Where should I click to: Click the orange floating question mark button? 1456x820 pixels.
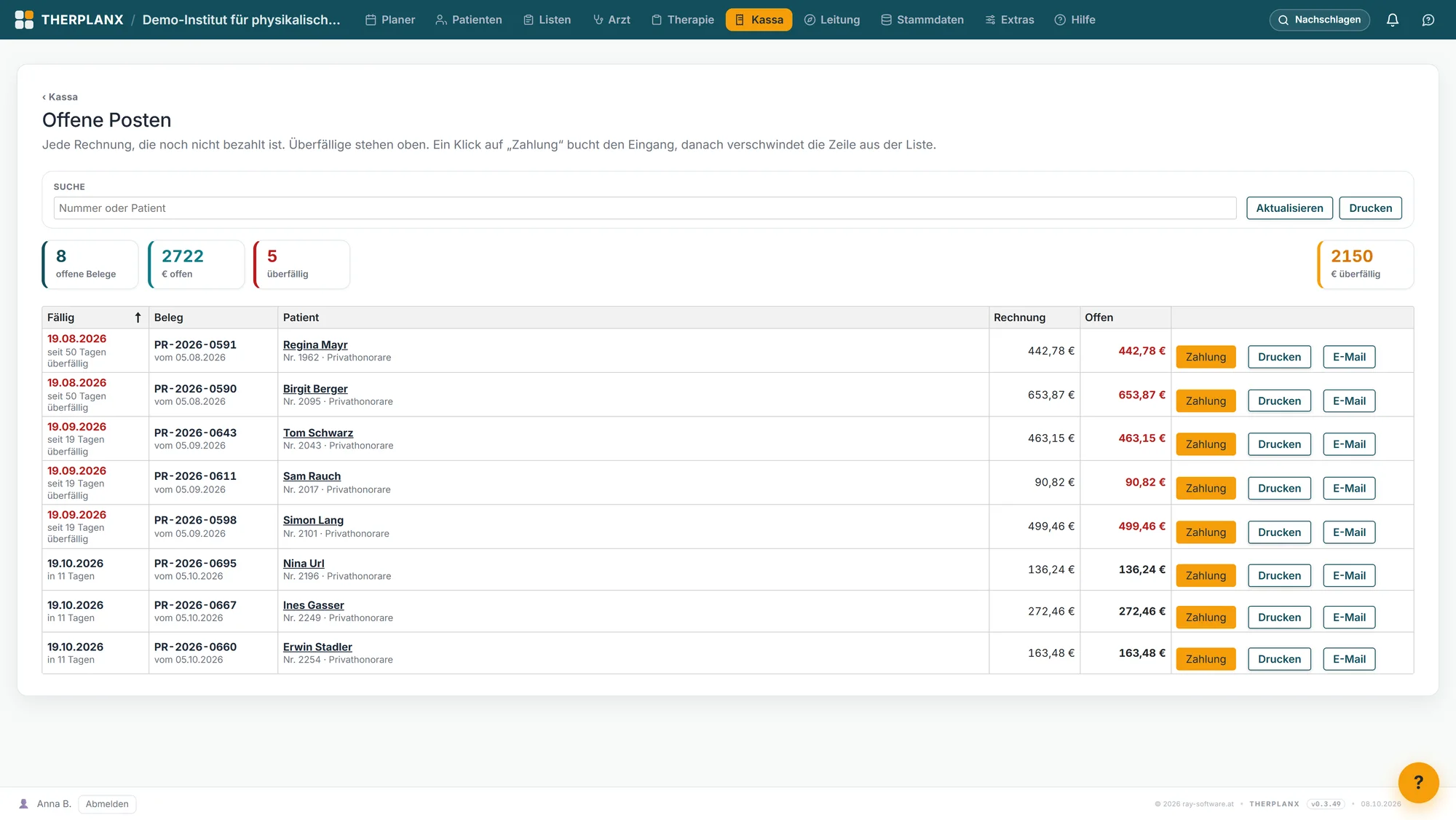pyautogui.click(x=1418, y=782)
